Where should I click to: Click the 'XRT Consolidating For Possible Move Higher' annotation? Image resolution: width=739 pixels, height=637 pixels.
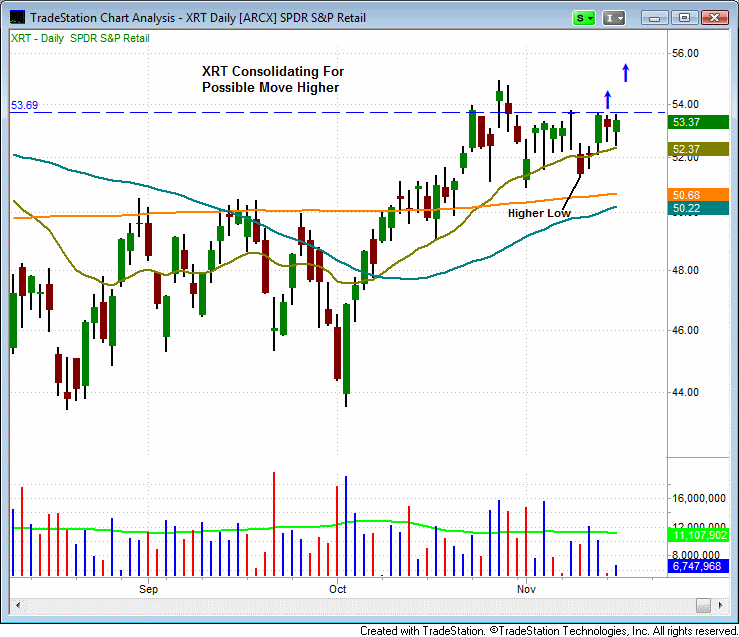point(273,79)
